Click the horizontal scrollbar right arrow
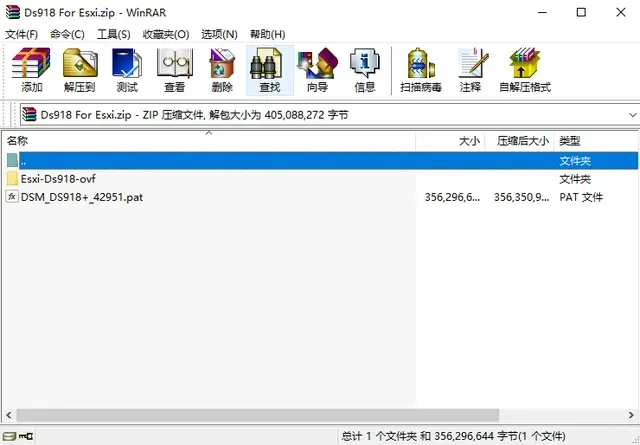This screenshot has height=445, width=640. click(631, 415)
